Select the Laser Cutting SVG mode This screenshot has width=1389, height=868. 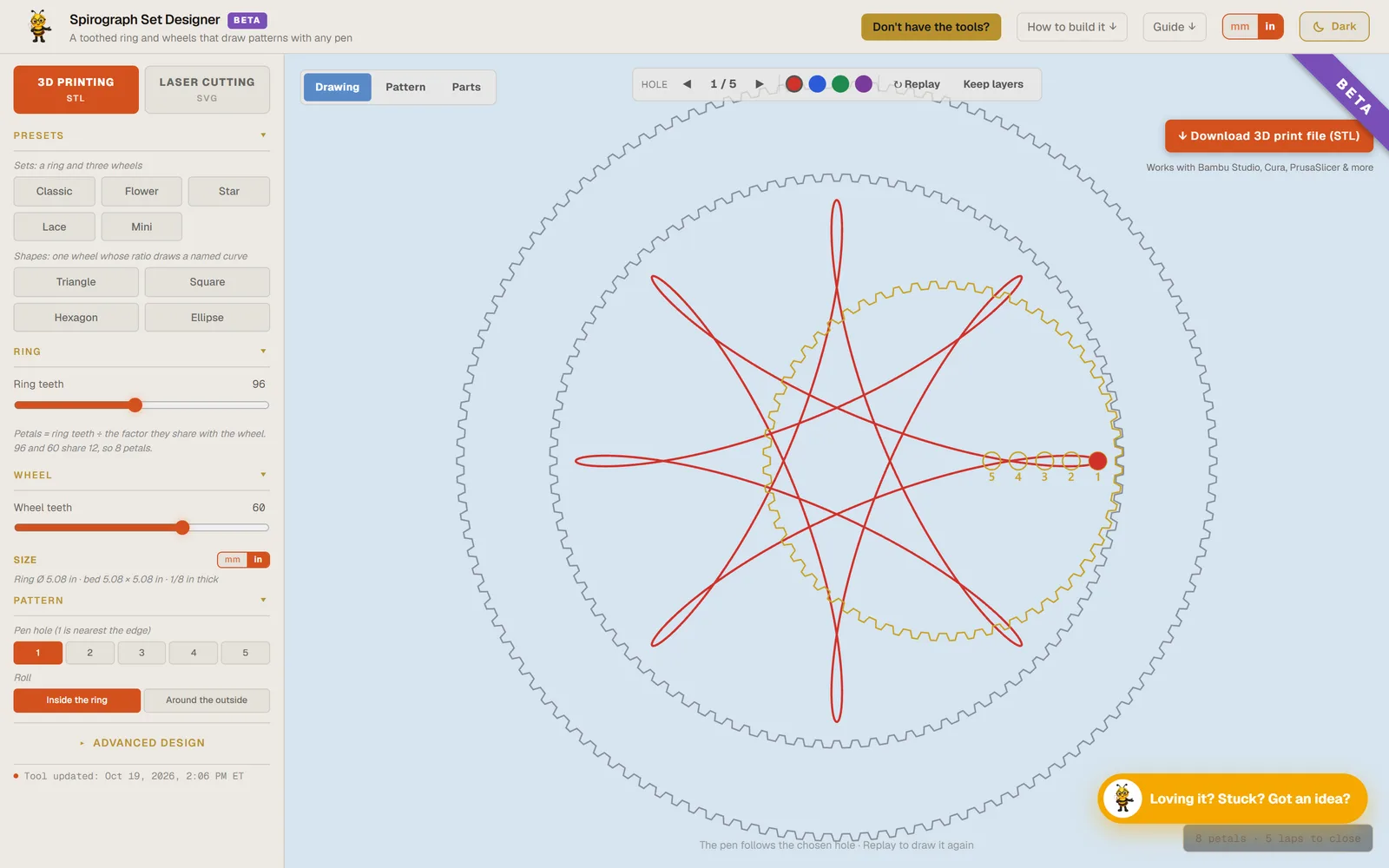pyautogui.click(x=207, y=89)
